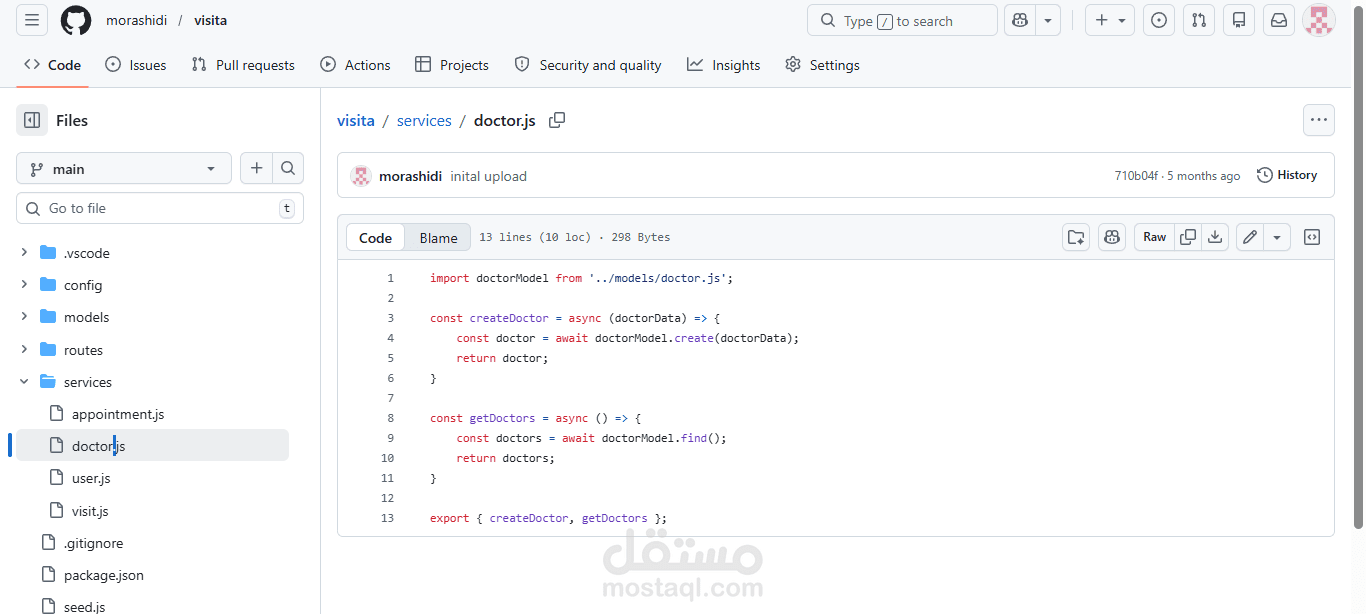This screenshot has height=614, width=1366.
Task: Click the search box Type / to search
Action: (x=902, y=20)
